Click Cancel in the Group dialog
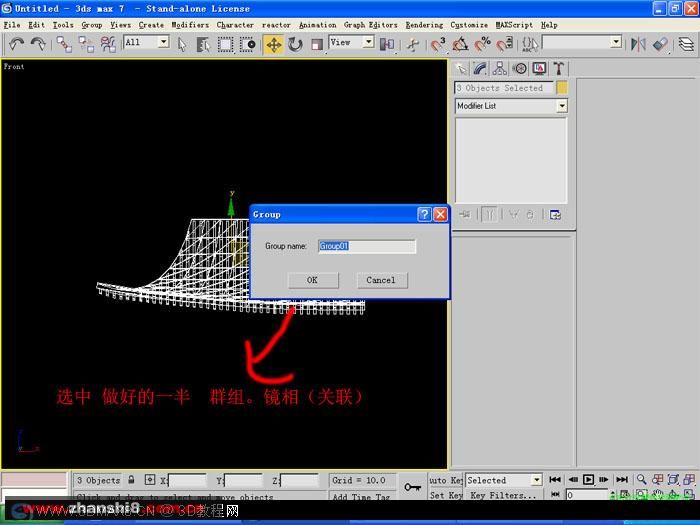 coord(381,280)
